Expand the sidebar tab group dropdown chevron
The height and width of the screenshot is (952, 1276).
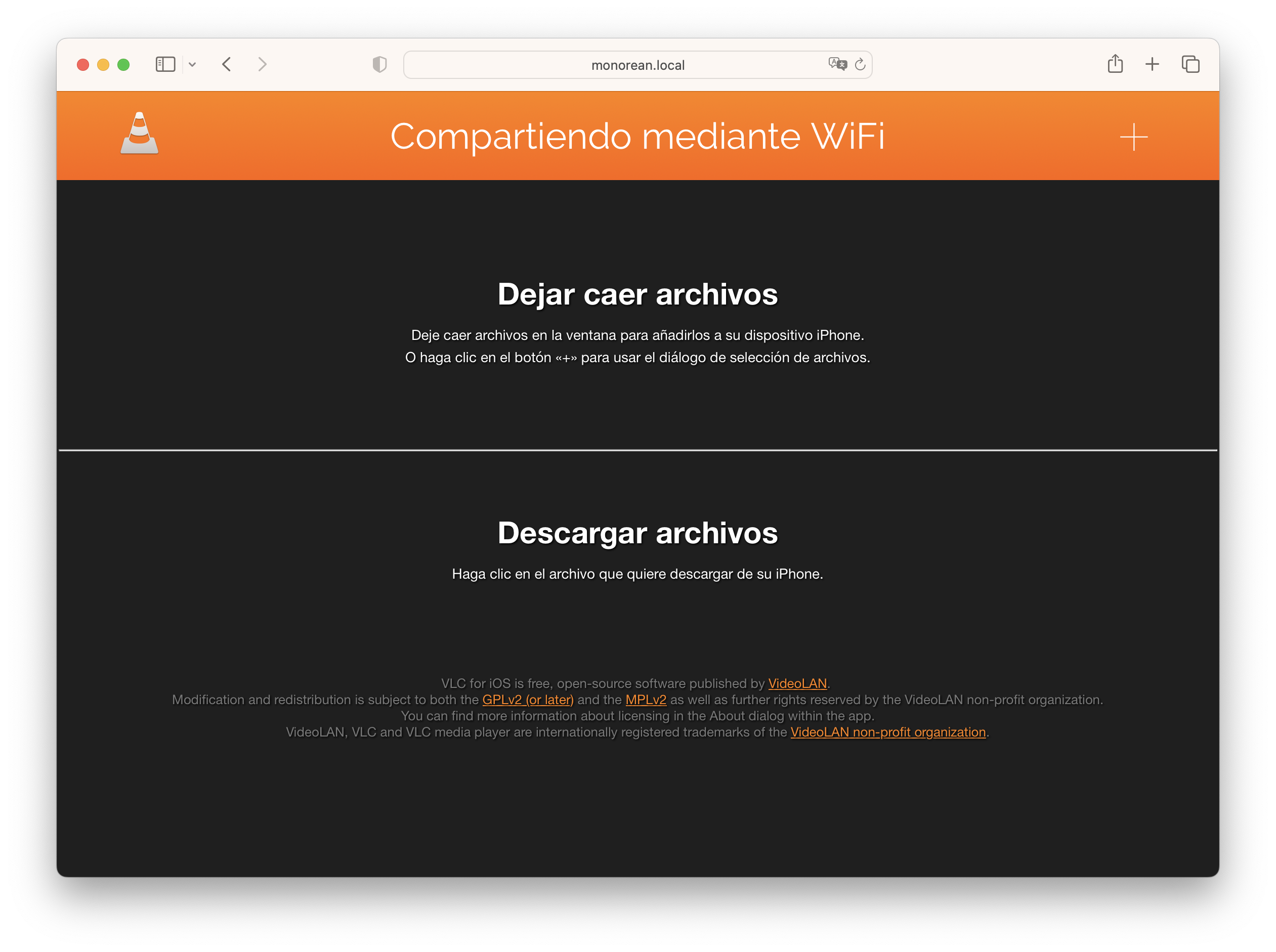coord(192,65)
